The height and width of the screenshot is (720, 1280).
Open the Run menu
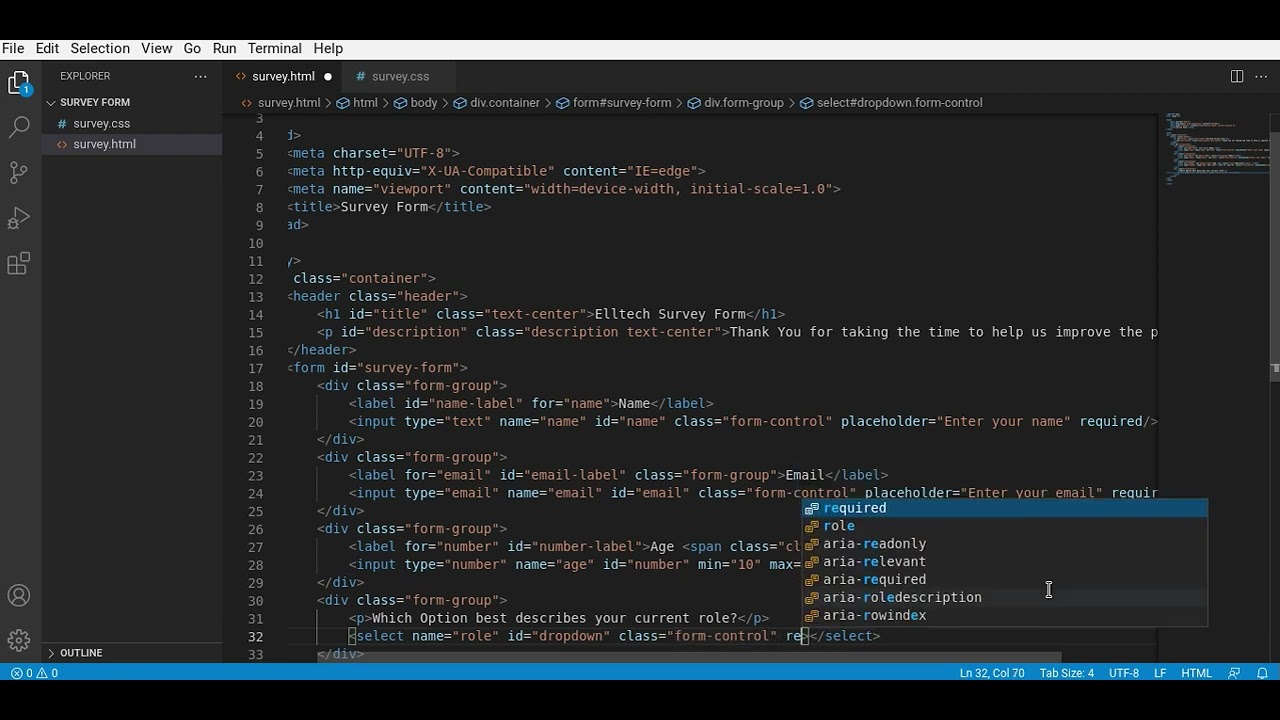point(224,48)
